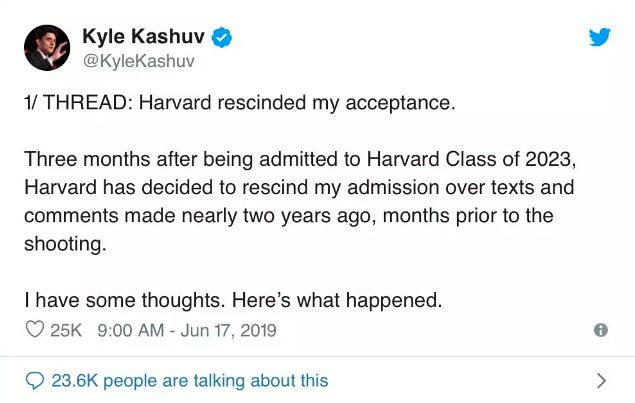Open Kyle Kashuv's profile picture
The height and width of the screenshot is (403, 635).
[x=48, y=47]
